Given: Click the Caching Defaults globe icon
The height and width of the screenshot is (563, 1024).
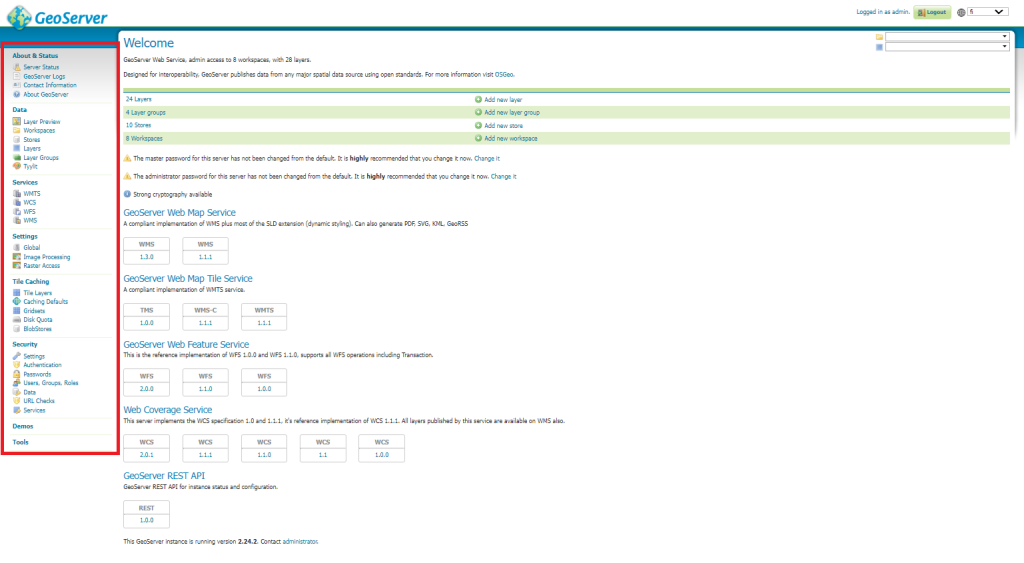Looking at the screenshot, I should click(17, 302).
